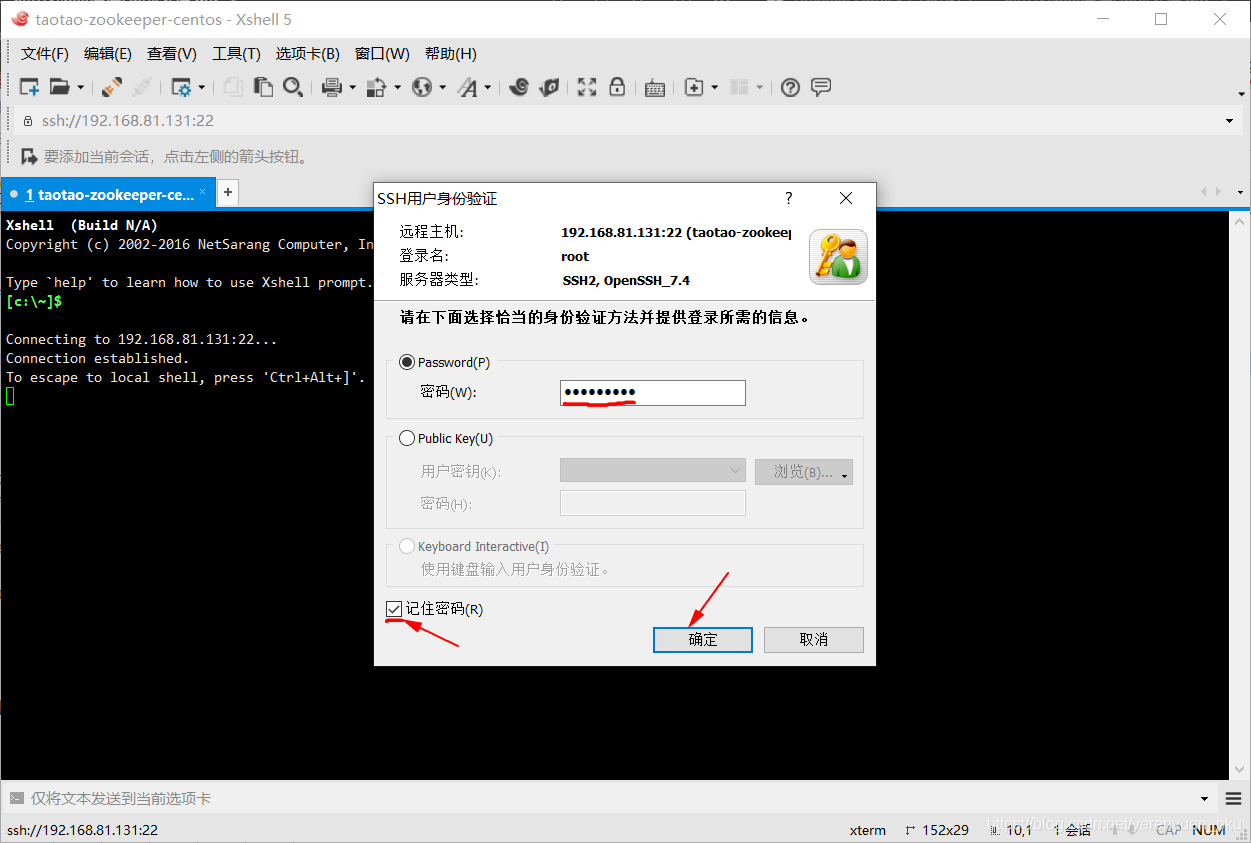This screenshot has width=1251, height=843.
Task: Open the 选项卡(B) menu
Action: pyautogui.click(x=308, y=54)
